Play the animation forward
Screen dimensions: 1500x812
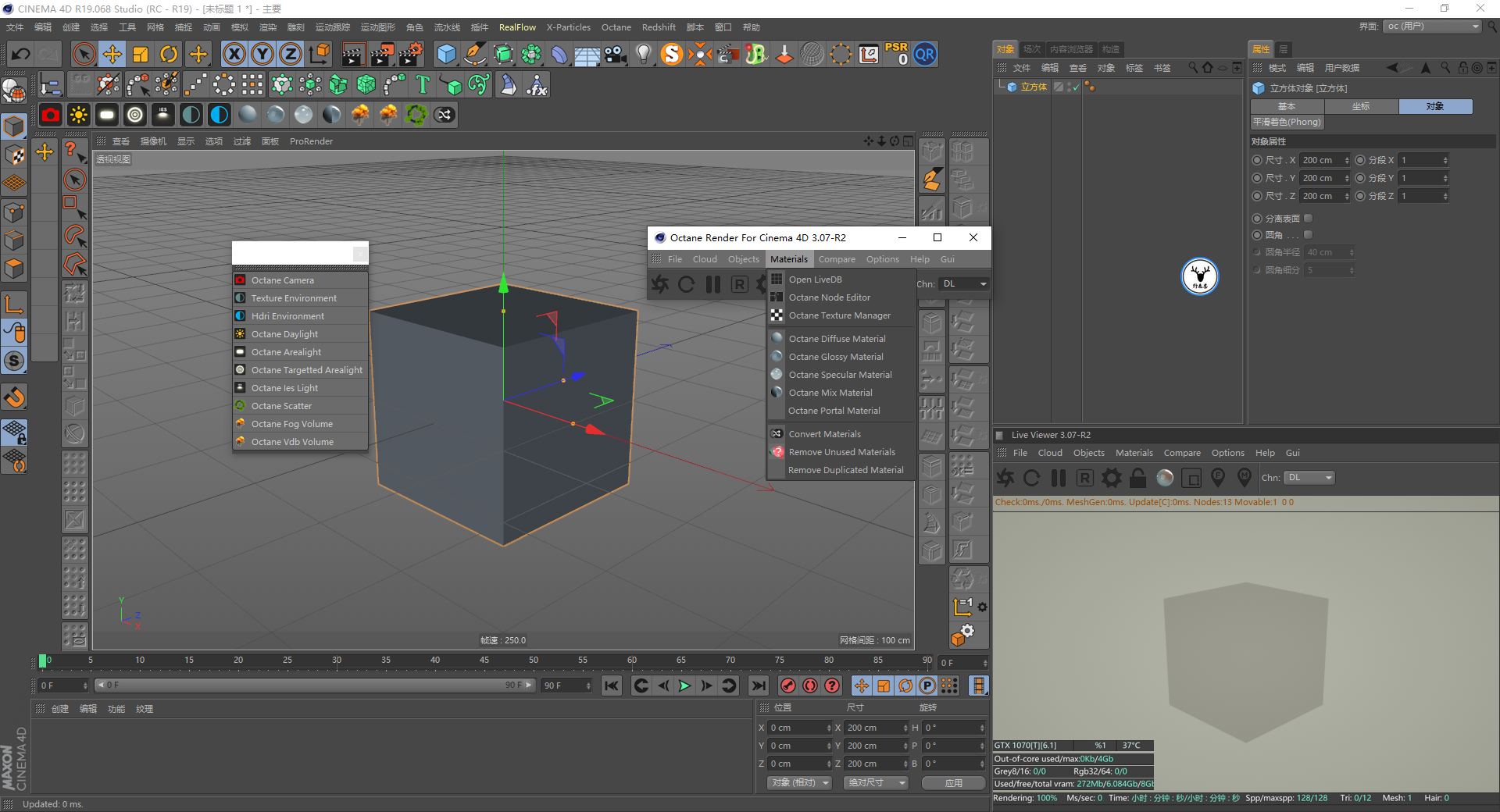(x=684, y=686)
